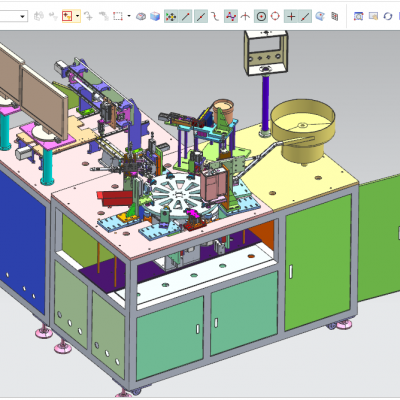
Task: Toggle the Enable Snap Point option
Action: (x=171, y=16)
